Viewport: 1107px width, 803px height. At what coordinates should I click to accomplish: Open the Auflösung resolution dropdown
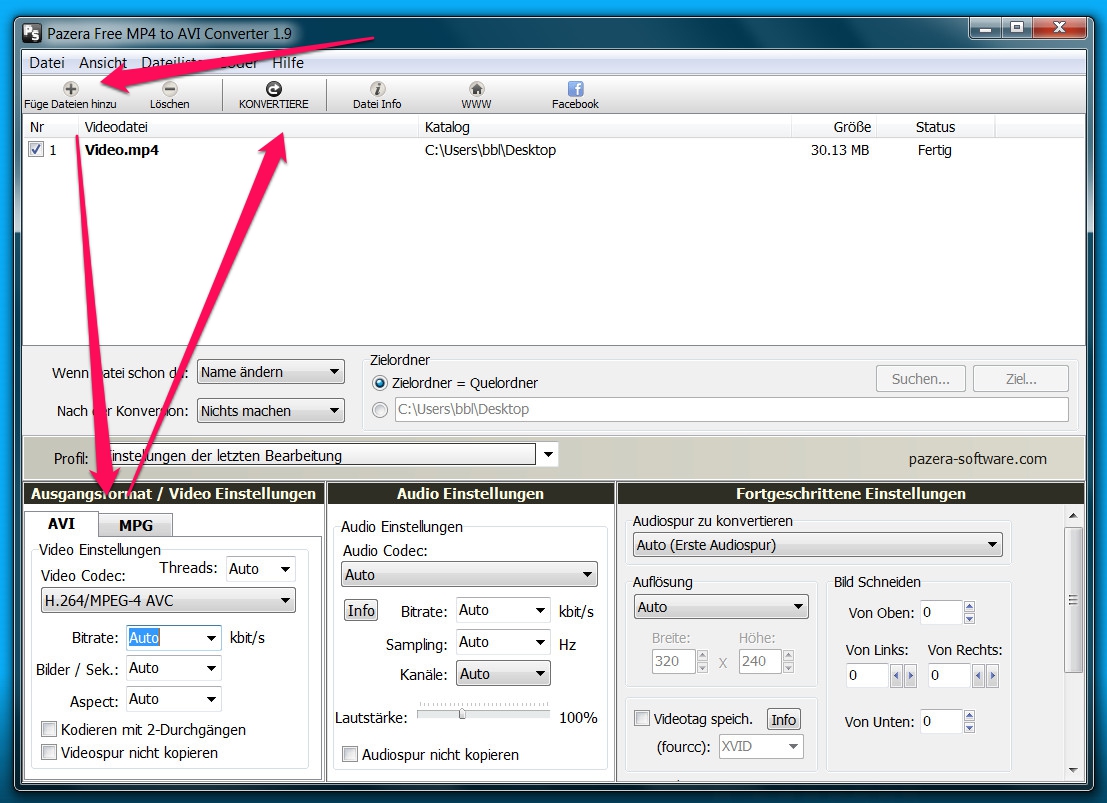coord(721,607)
